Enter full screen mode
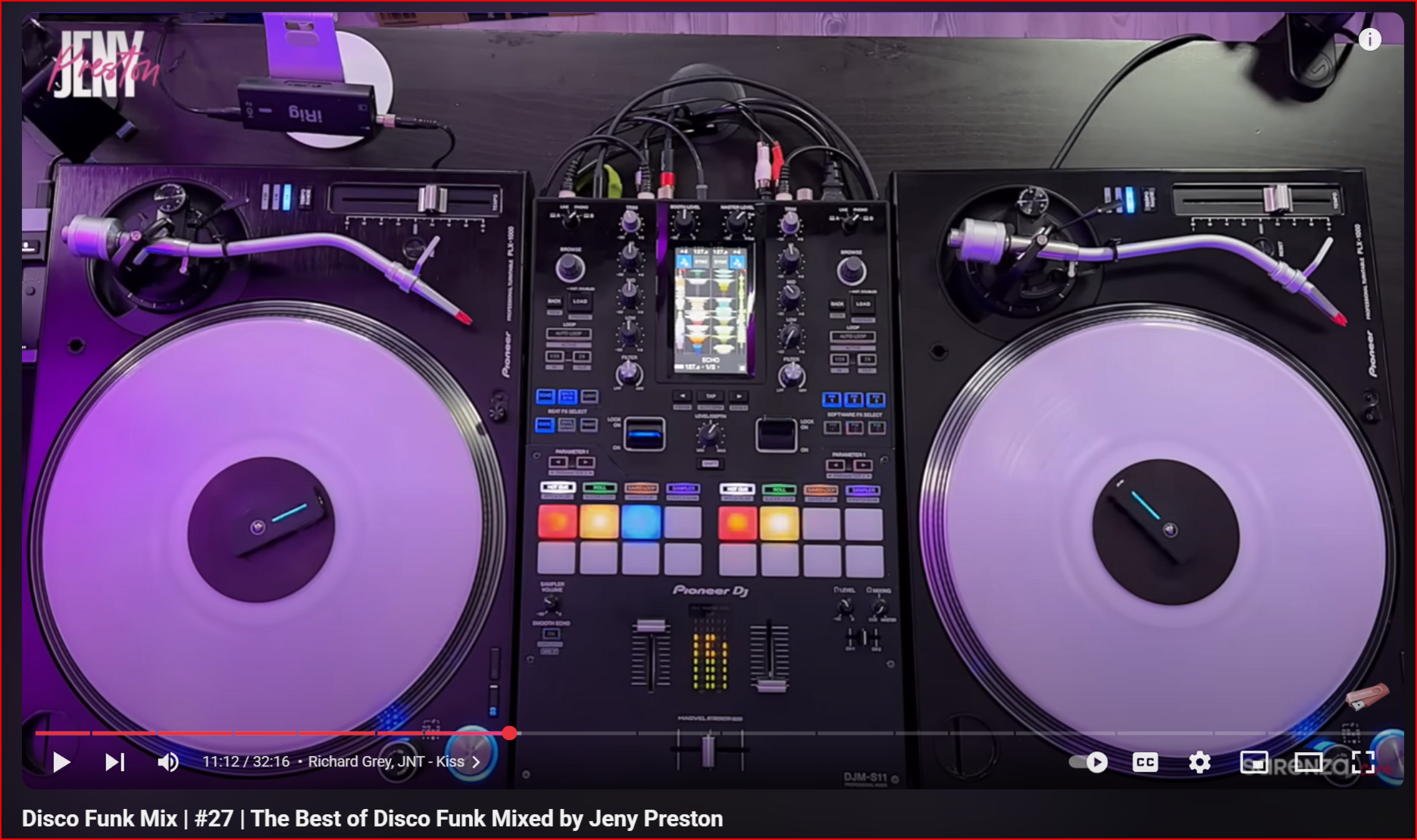The width and height of the screenshot is (1417, 840). tap(1363, 762)
